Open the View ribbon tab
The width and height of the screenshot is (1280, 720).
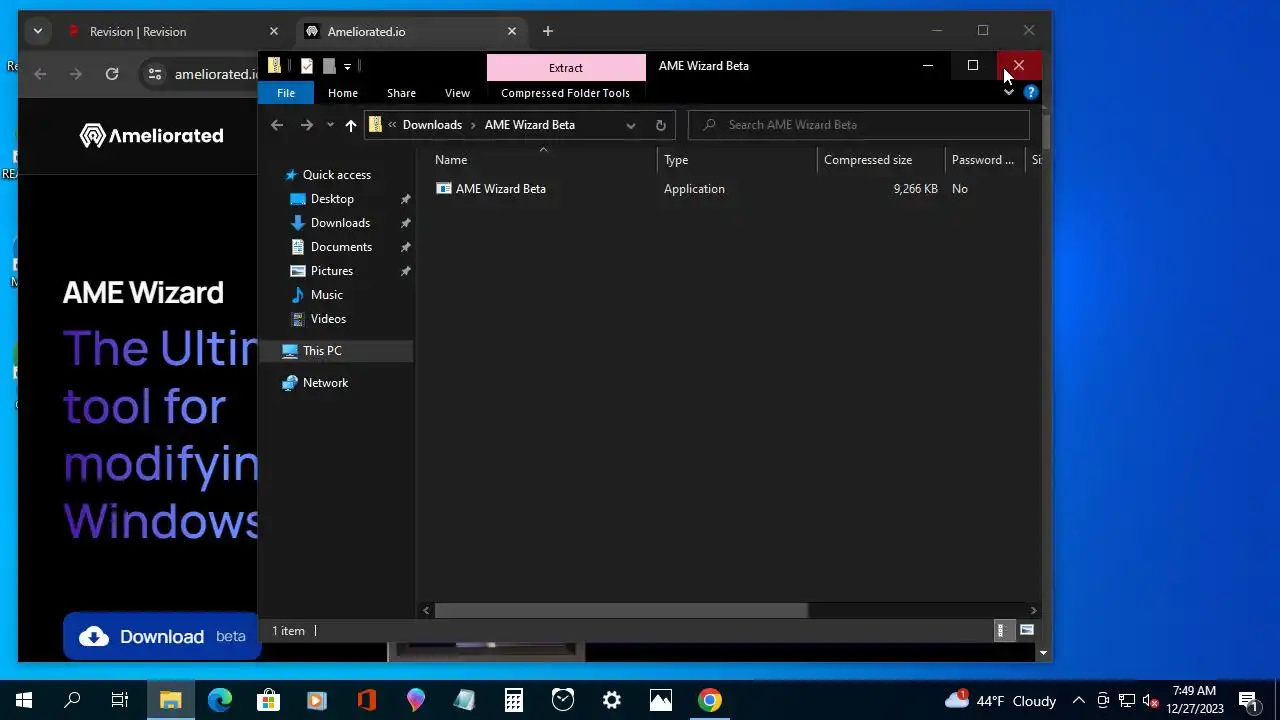click(457, 93)
